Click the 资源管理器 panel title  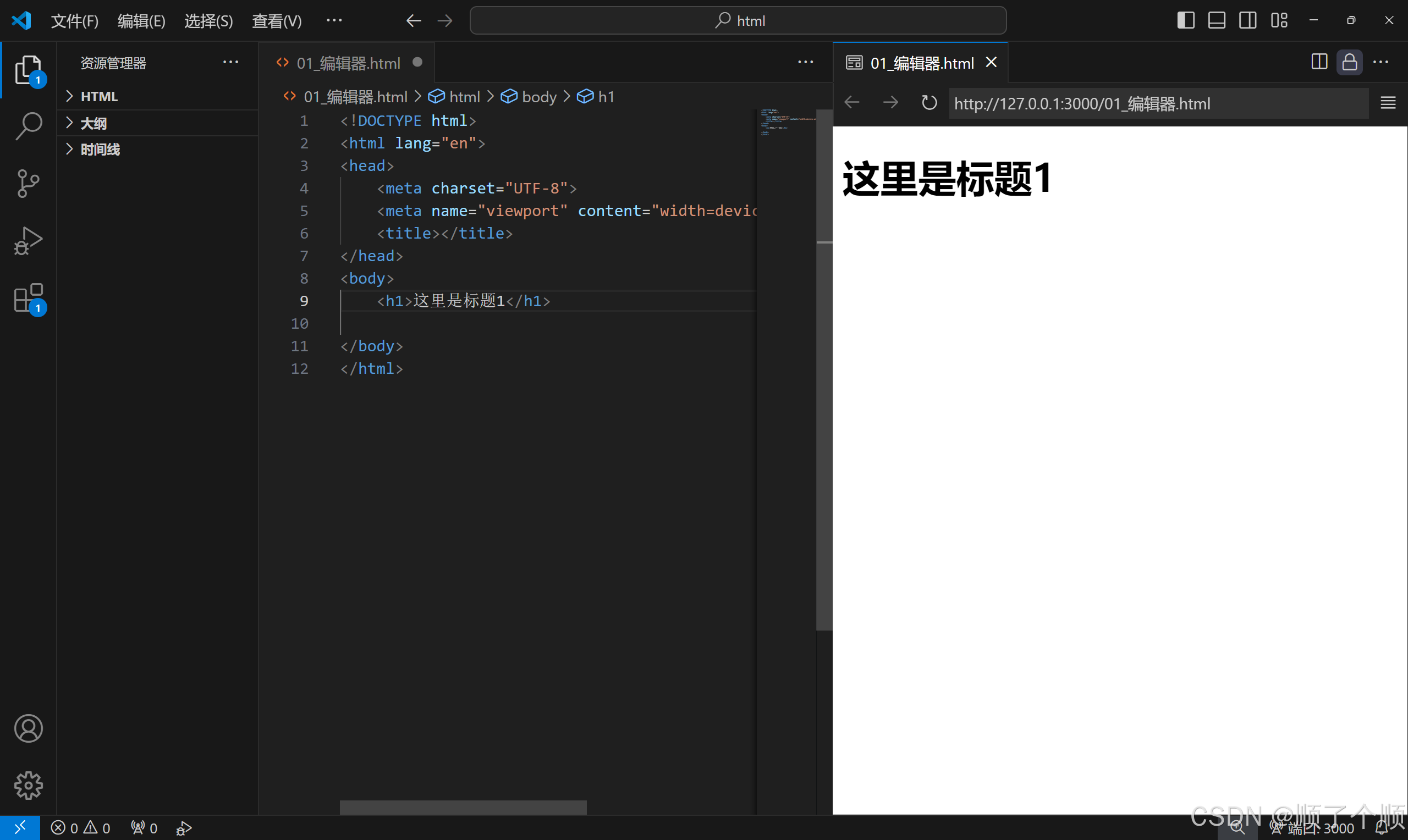click(113, 63)
